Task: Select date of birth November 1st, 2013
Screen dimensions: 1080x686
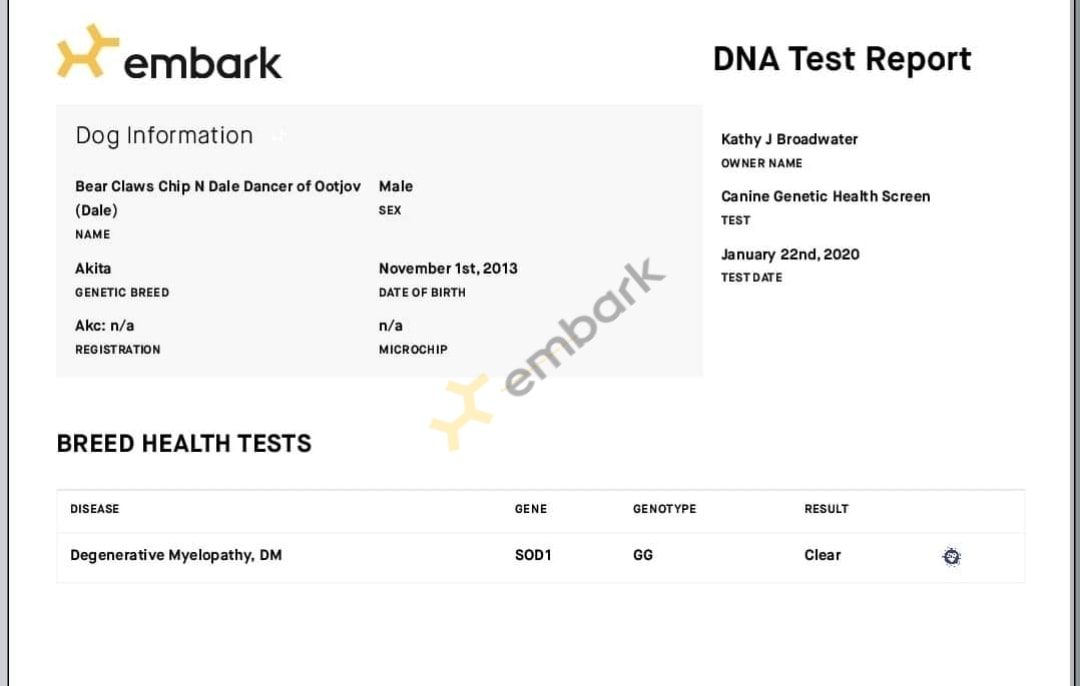Action: [x=448, y=268]
